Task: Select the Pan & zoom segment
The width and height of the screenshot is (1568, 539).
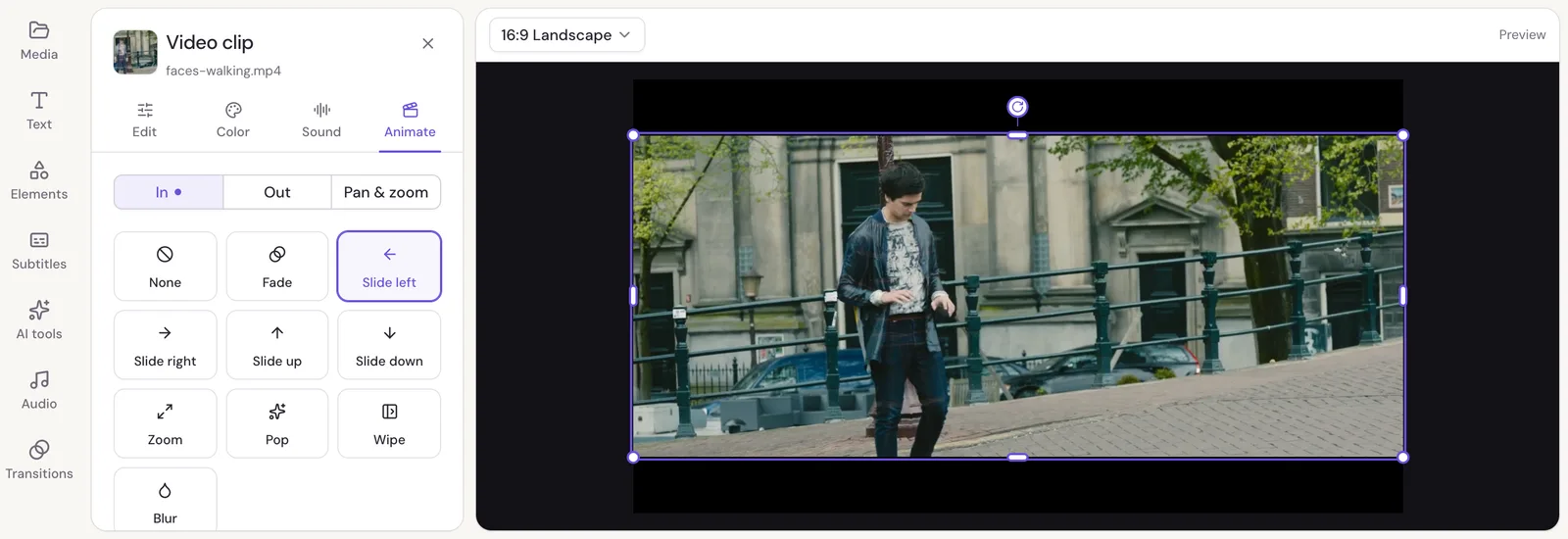Action: 386,192
